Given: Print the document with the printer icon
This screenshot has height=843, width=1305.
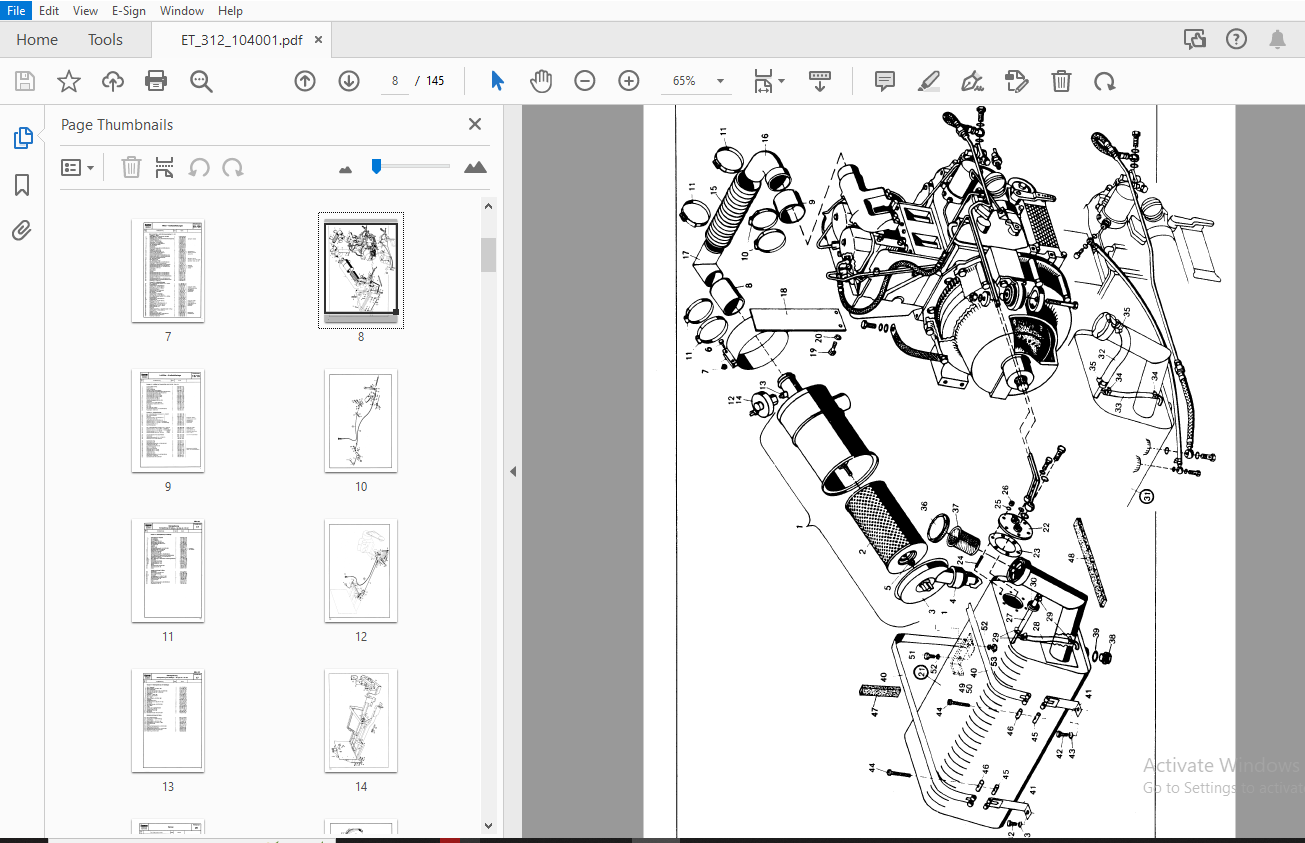Looking at the screenshot, I should (156, 81).
